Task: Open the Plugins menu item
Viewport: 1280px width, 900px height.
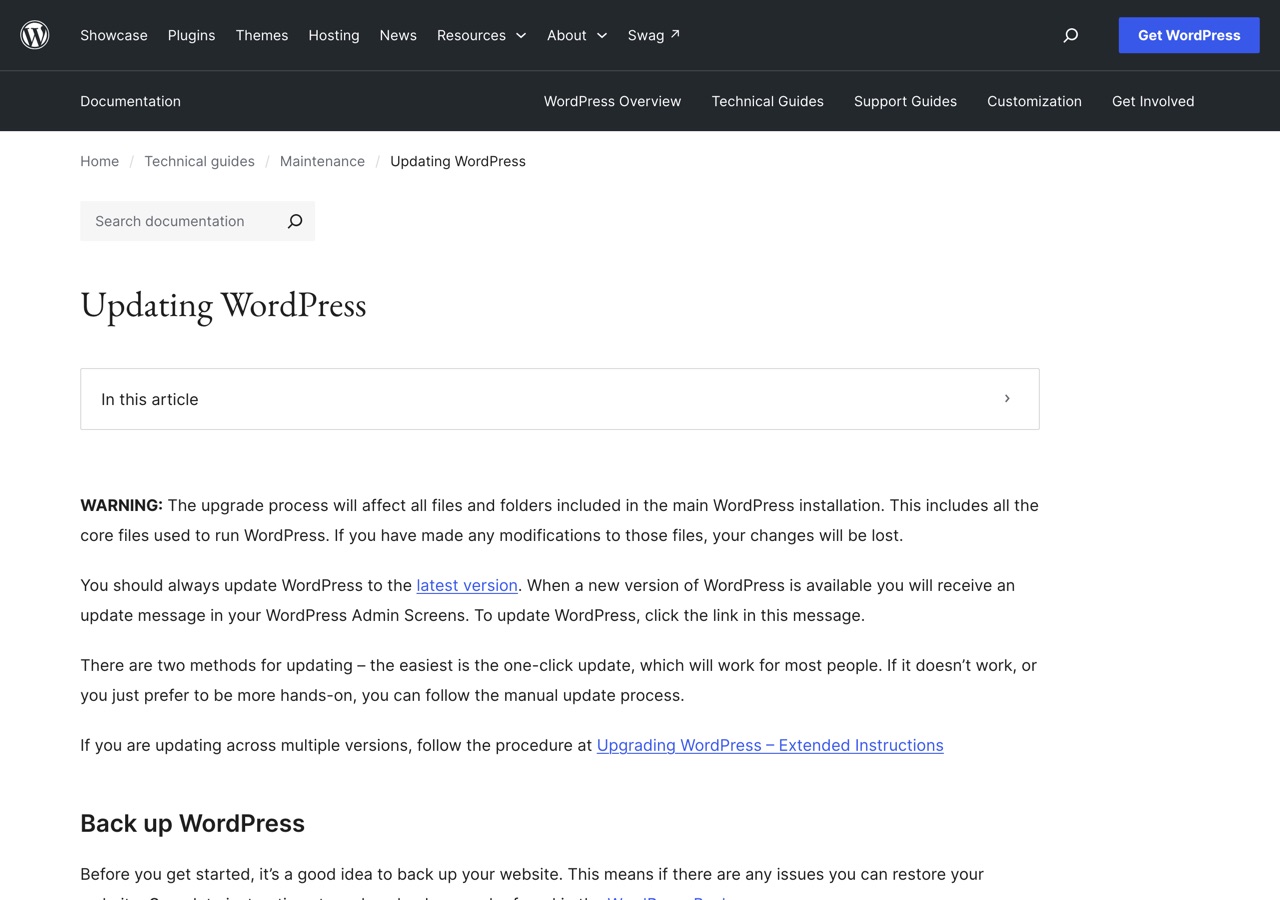Action: click(x=192, y=35)
